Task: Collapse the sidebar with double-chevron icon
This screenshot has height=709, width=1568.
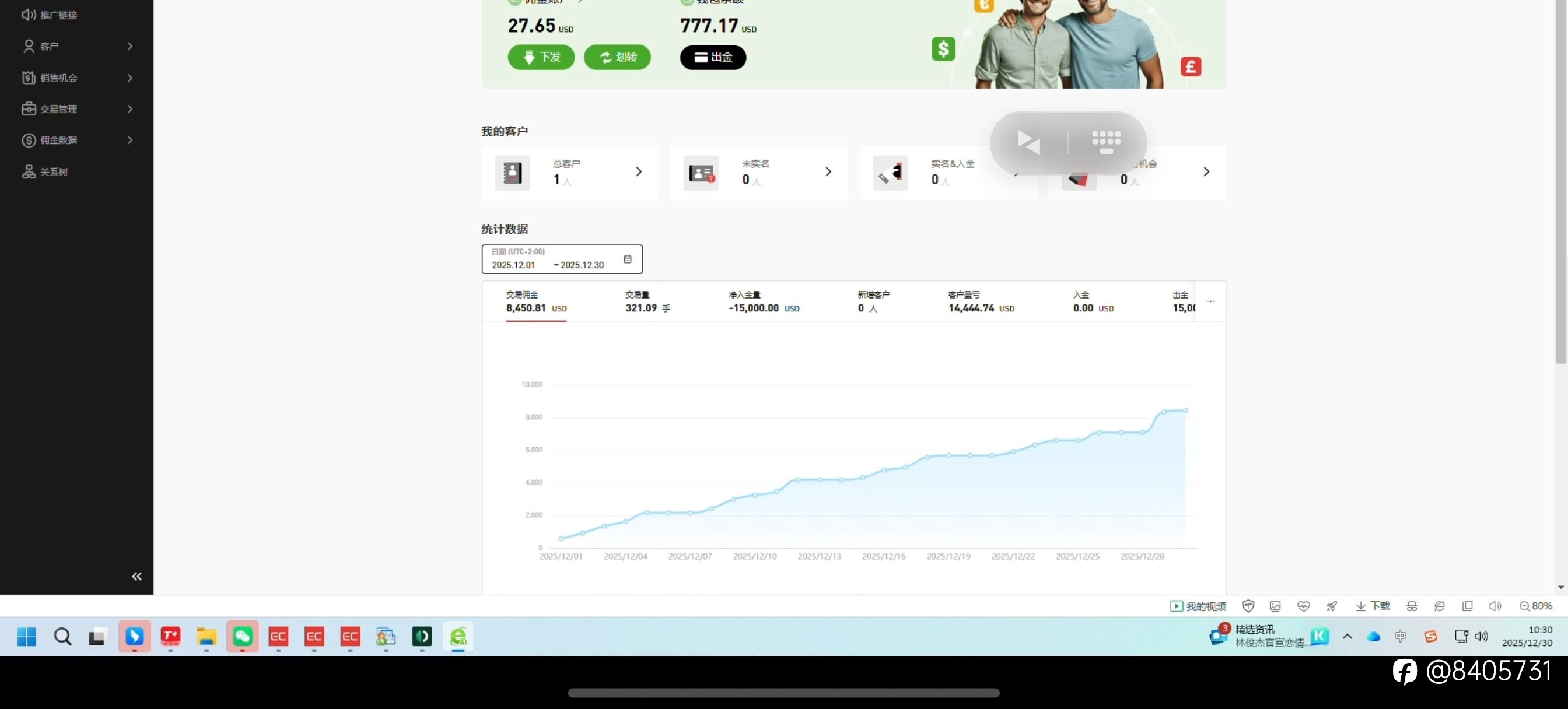Action: click(137, 575)
